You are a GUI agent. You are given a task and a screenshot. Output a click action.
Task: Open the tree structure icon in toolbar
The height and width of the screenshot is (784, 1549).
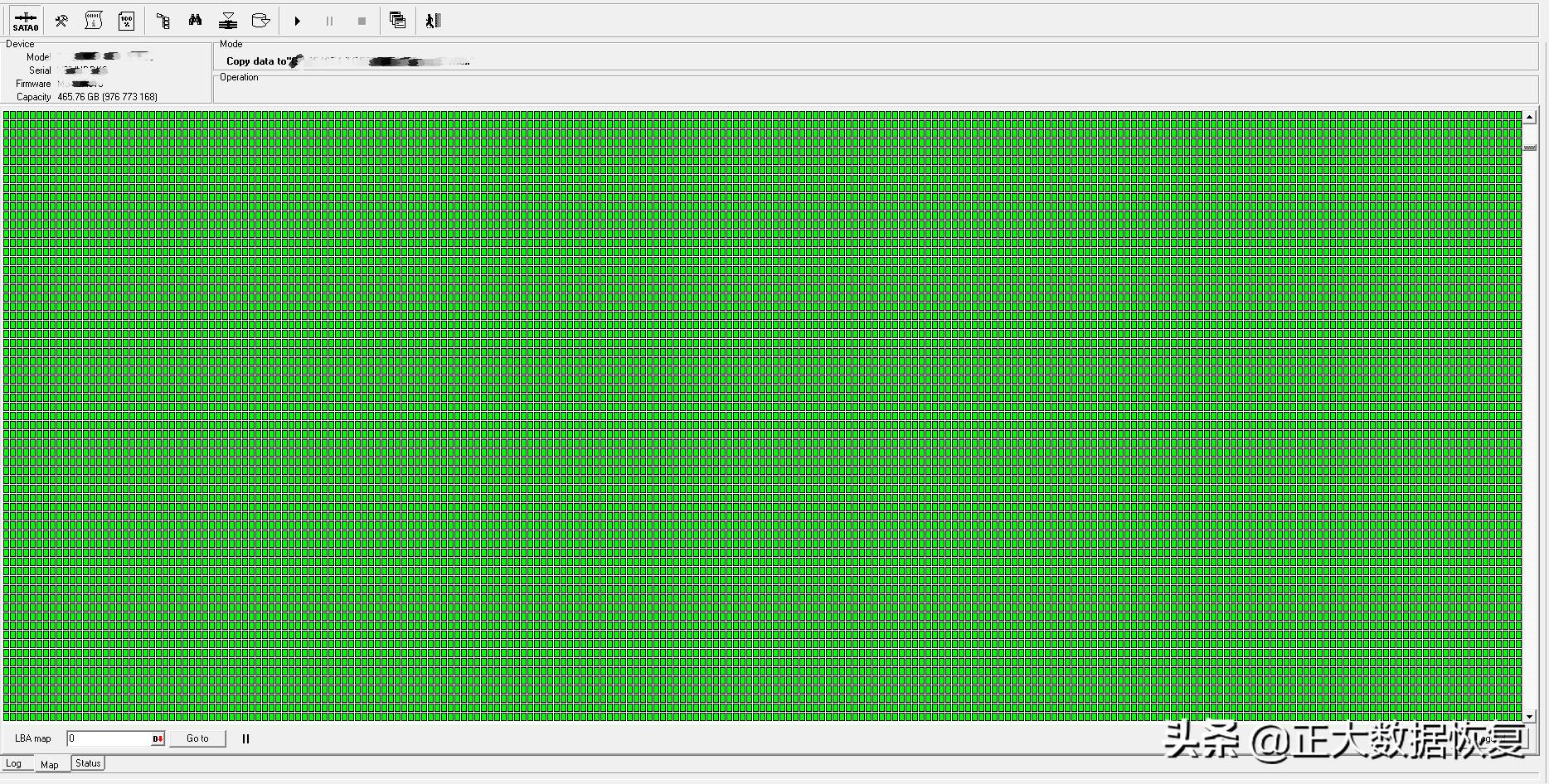(x=163, y=21)
